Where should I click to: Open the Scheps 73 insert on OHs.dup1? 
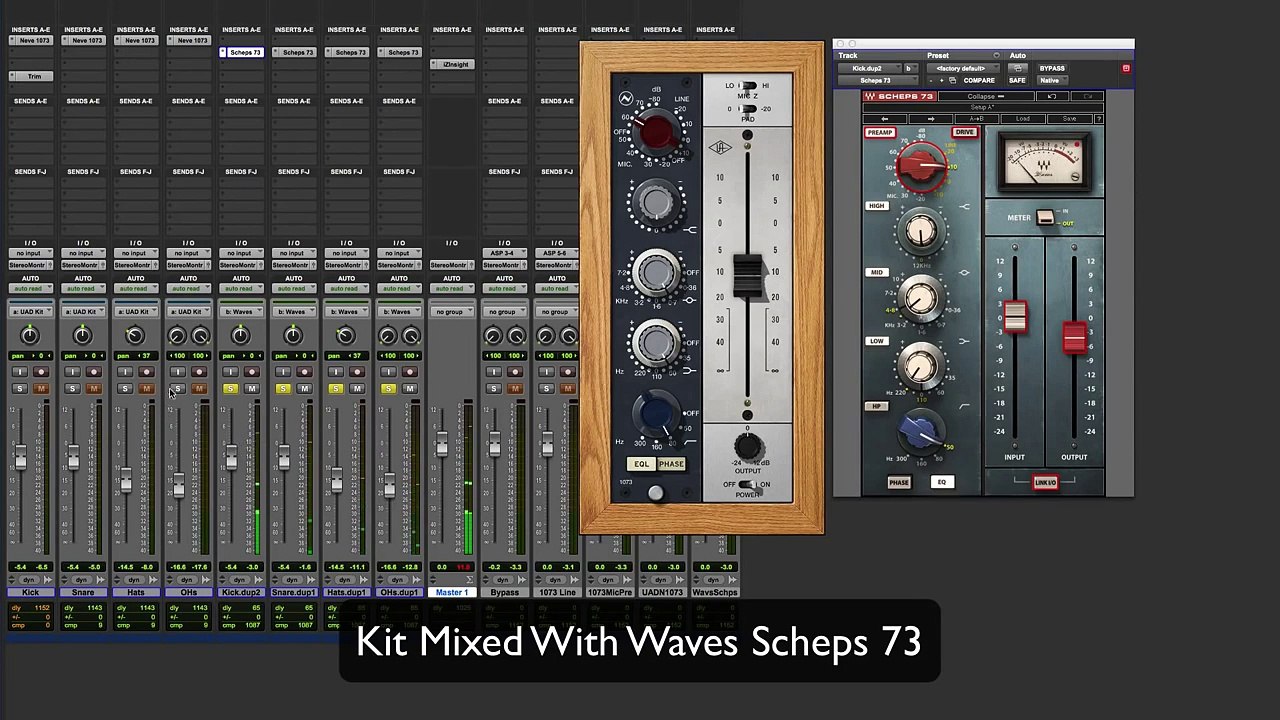399,52
